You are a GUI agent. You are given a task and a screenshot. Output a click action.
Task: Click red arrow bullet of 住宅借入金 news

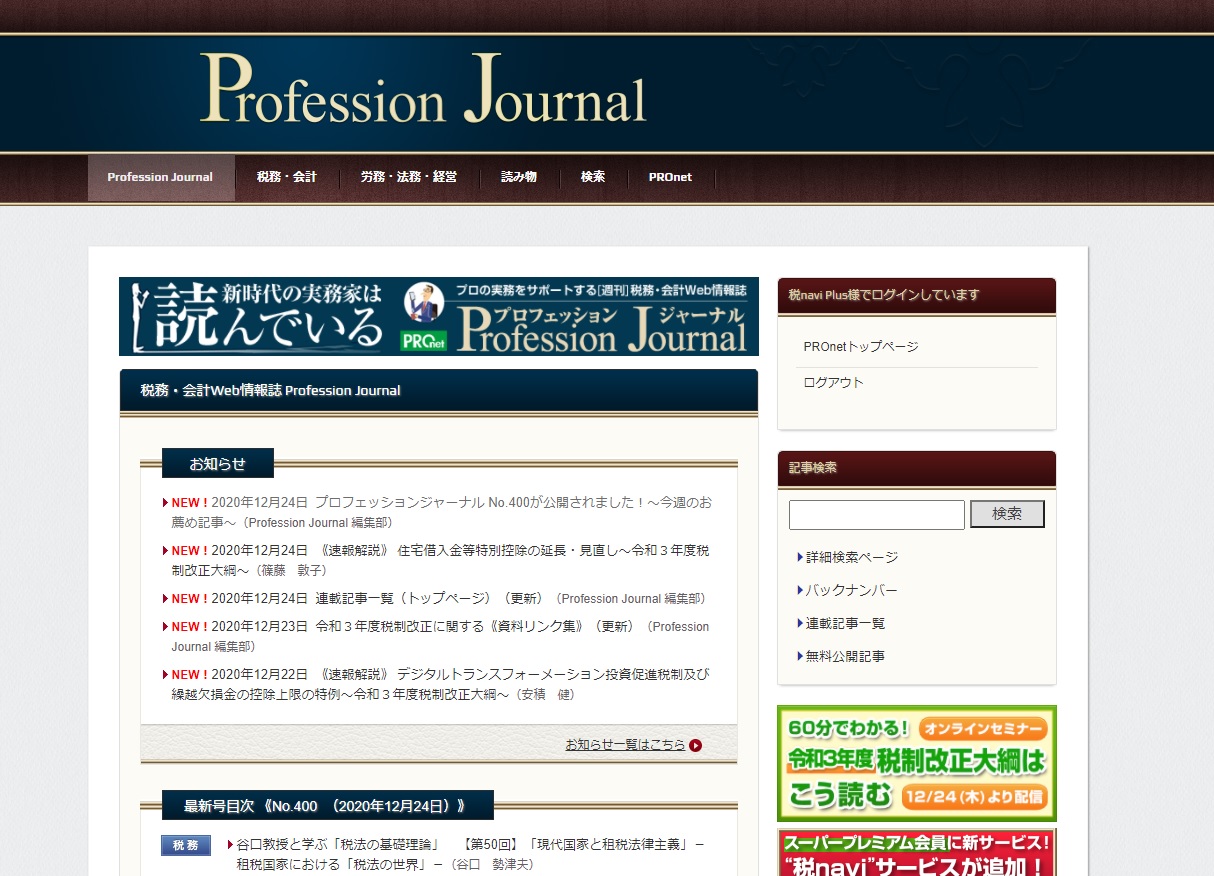(x=165, y=551)
